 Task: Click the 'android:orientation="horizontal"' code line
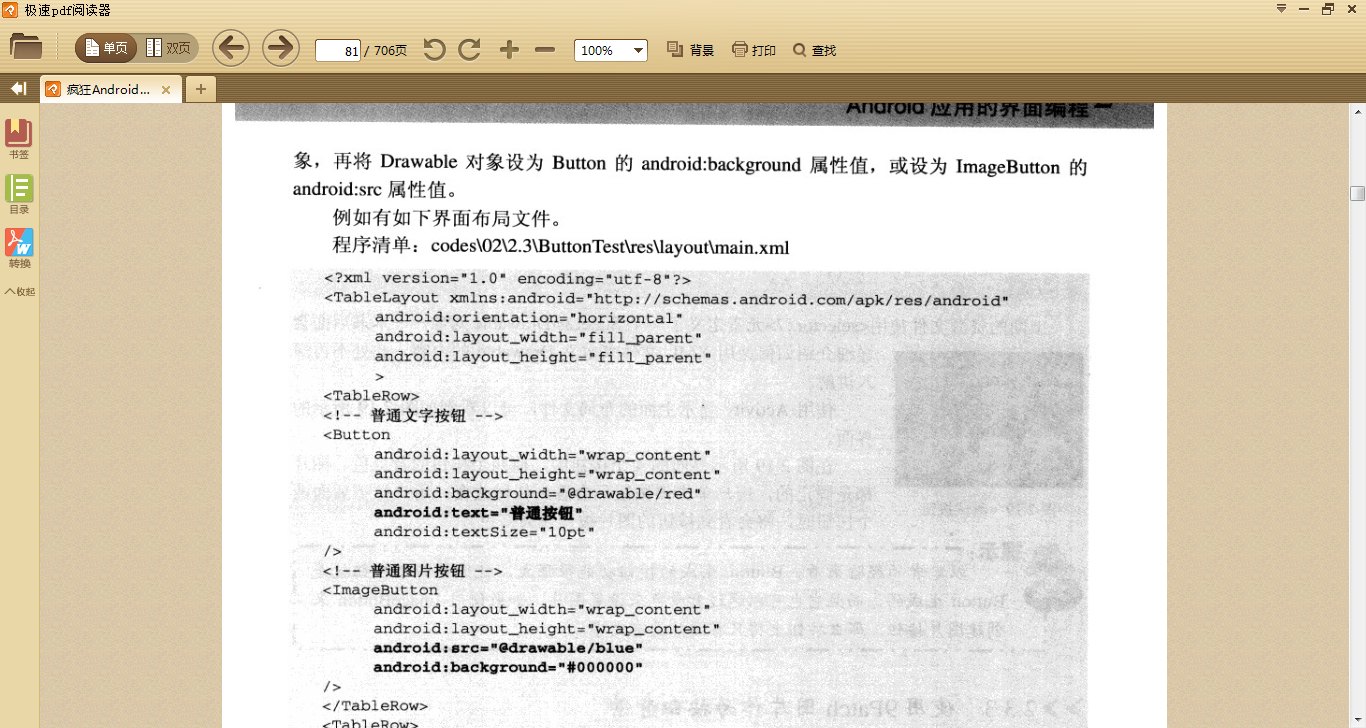click(529, 318)
